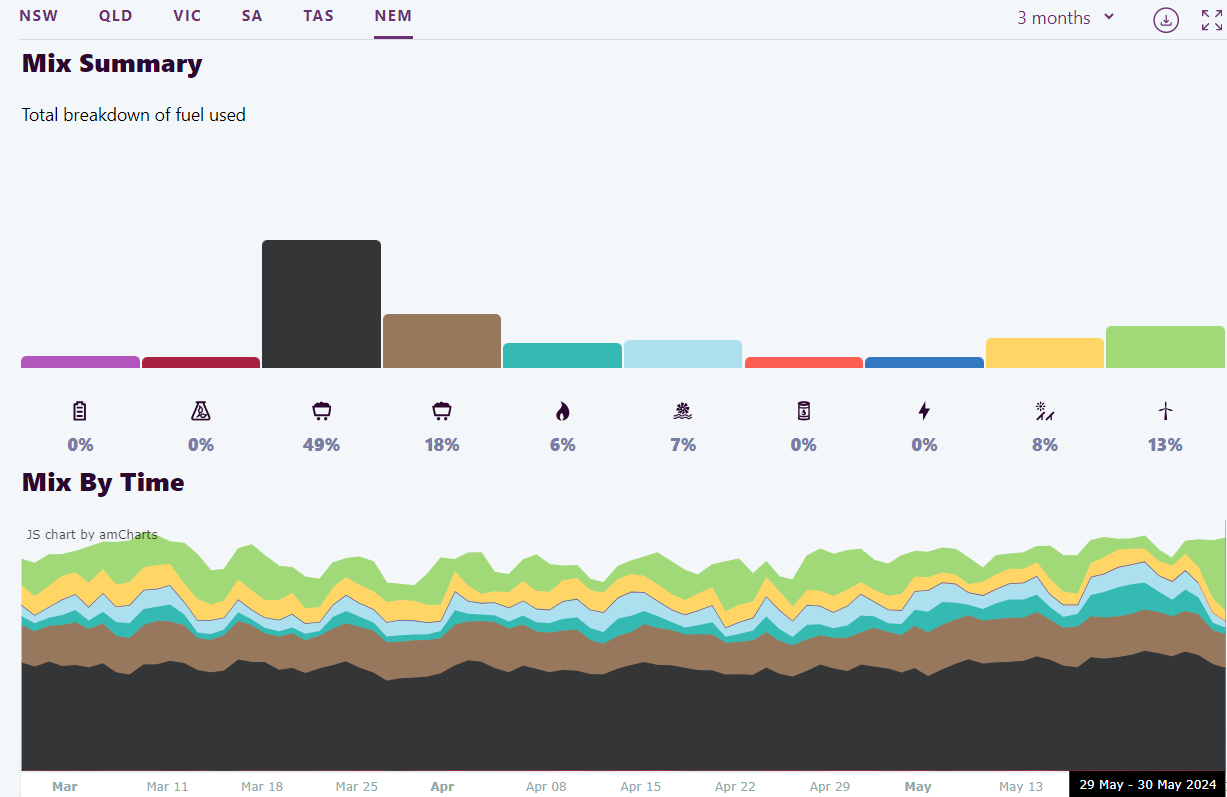Expand the view with the fullscreen icon

click(1211, 20)
